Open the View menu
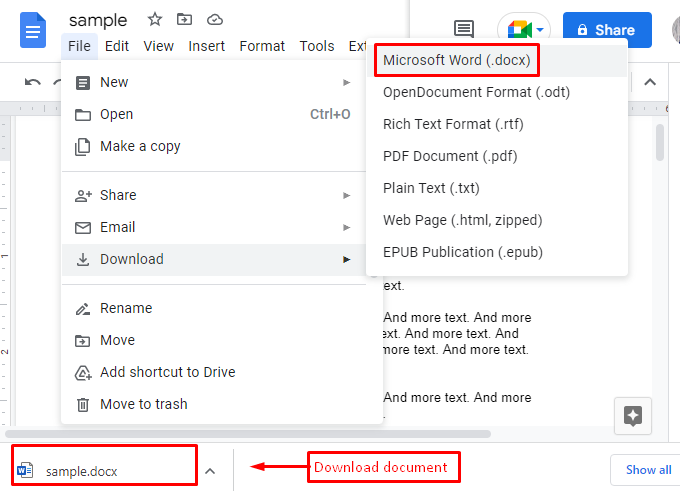This screenshot has height=491, width=680. 158,46
